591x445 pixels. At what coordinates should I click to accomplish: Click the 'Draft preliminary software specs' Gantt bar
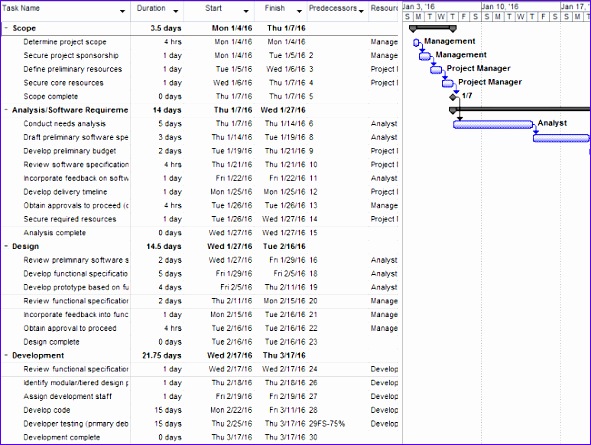pyautogui.click(x=561, y=138)
